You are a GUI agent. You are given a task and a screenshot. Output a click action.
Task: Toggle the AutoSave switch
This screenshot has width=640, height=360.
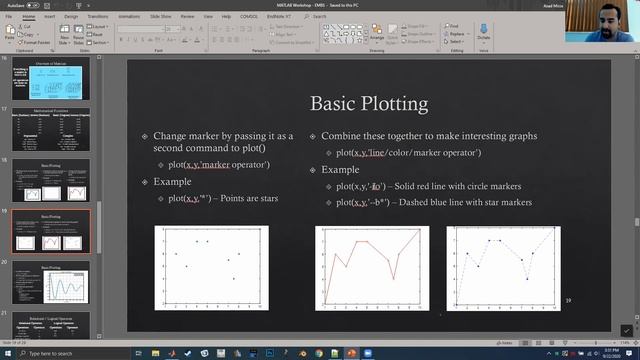pos(32,5)
